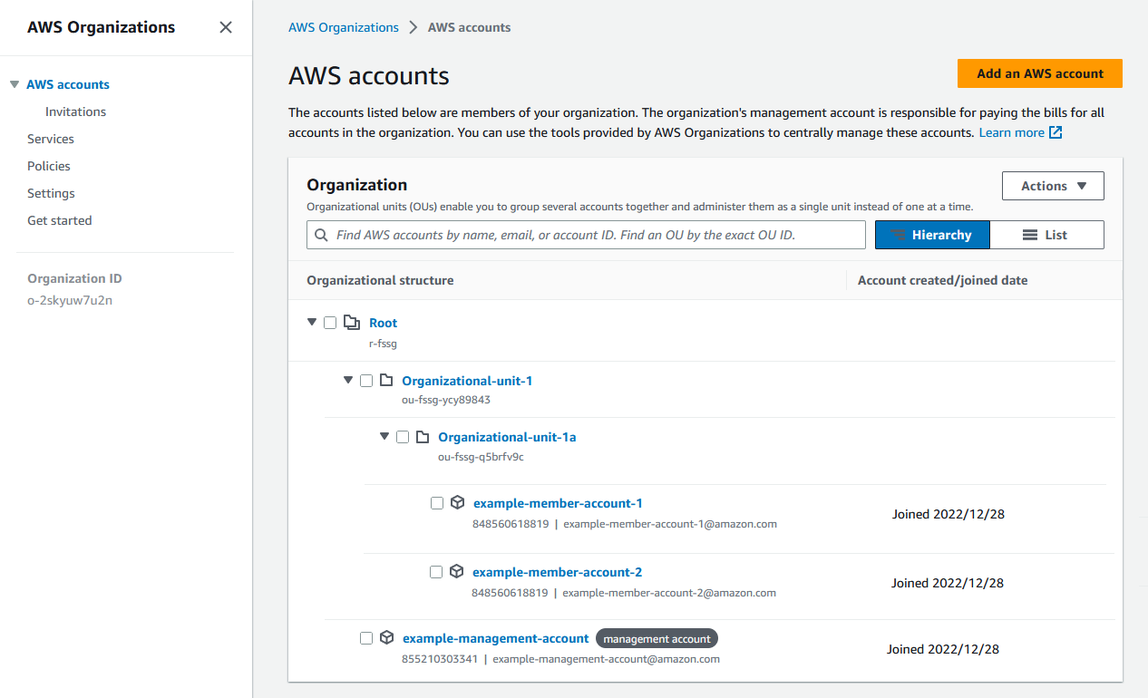Viewport: 1148px width, 698px height.
Task: Open Policies in the sidebar
Action: pyautogui.click(x=49, y=165)
